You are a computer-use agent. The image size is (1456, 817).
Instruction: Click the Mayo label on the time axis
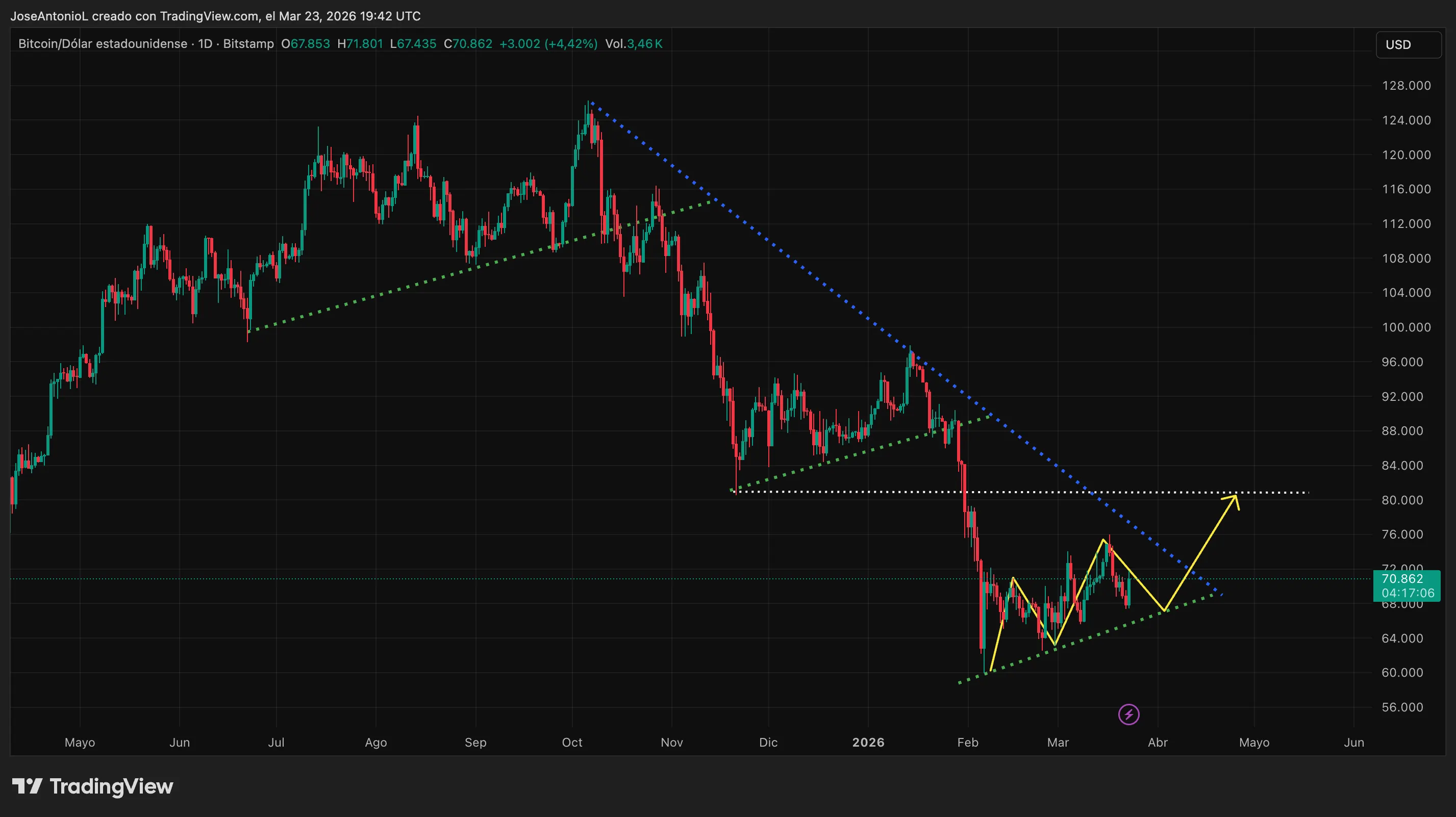click(x=80, y=743)
